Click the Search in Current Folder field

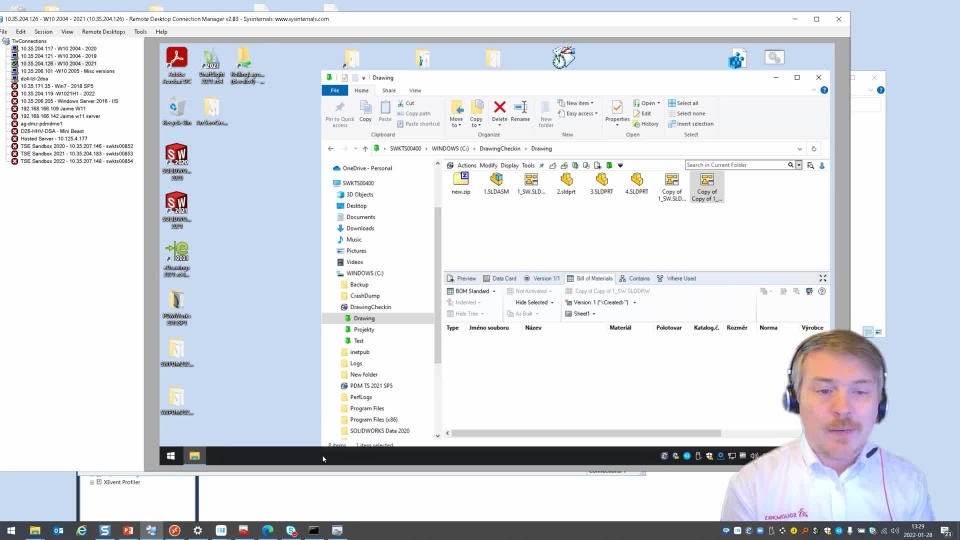coord(736,165)
